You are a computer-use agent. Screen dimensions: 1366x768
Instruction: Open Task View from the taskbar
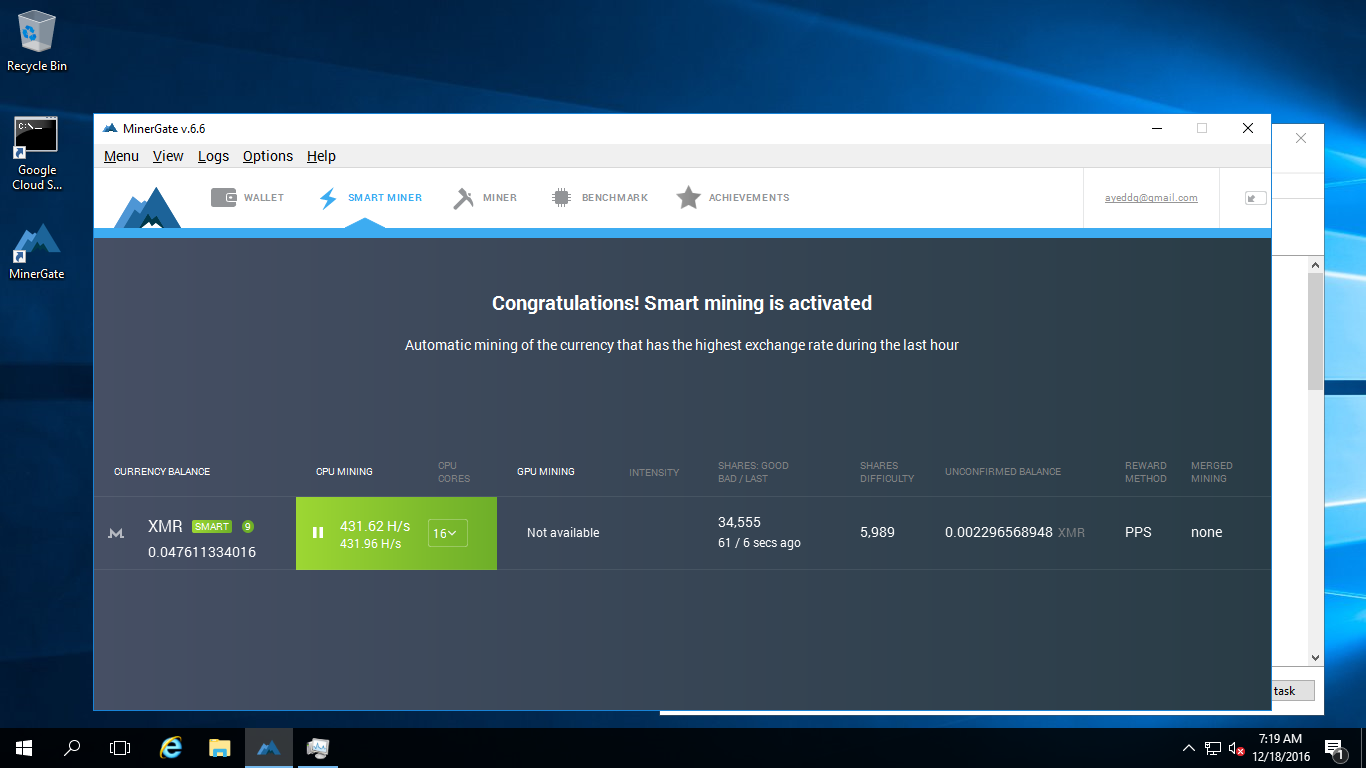120,747
